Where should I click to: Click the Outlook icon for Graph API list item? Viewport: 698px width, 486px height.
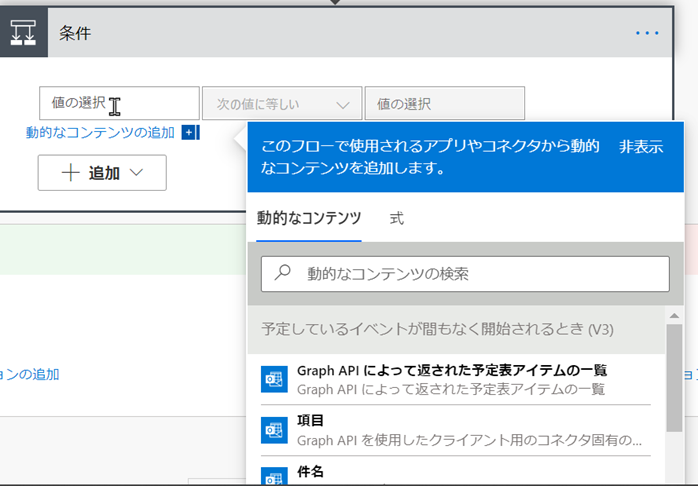[x=274, y=379]
